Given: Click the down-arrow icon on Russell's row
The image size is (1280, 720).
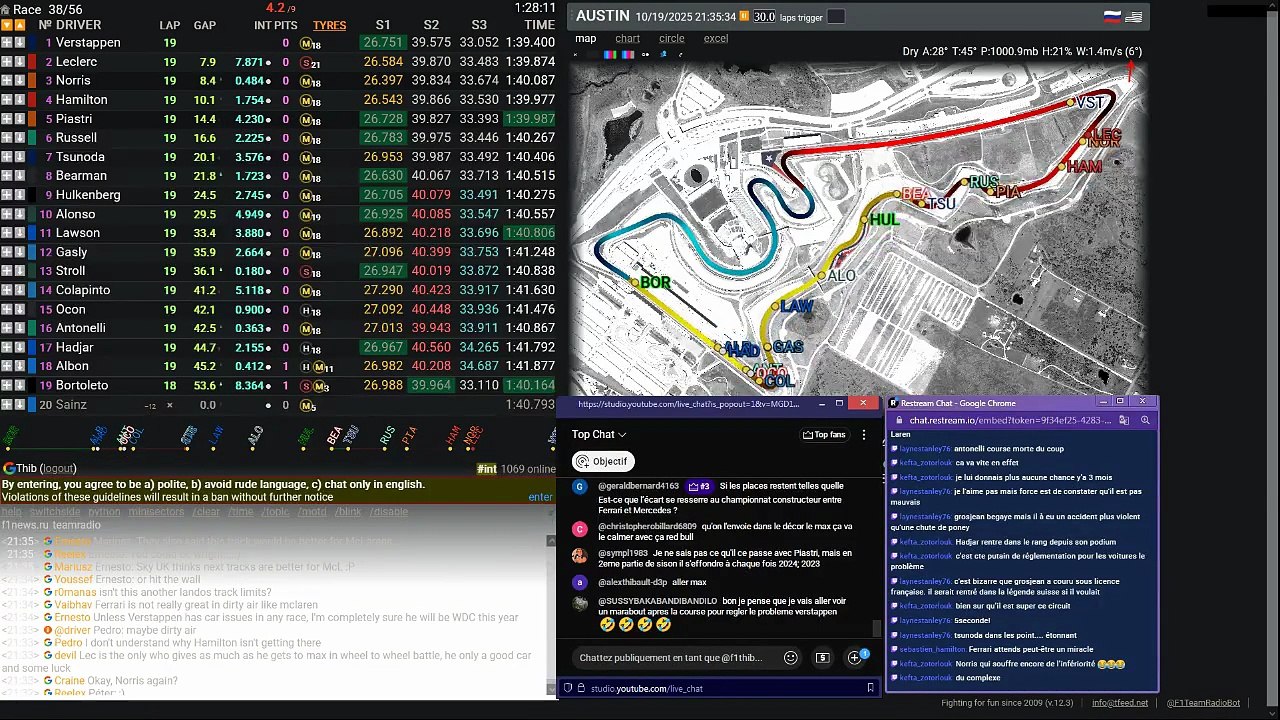Looking at the screenshot, I should [19, 138].
